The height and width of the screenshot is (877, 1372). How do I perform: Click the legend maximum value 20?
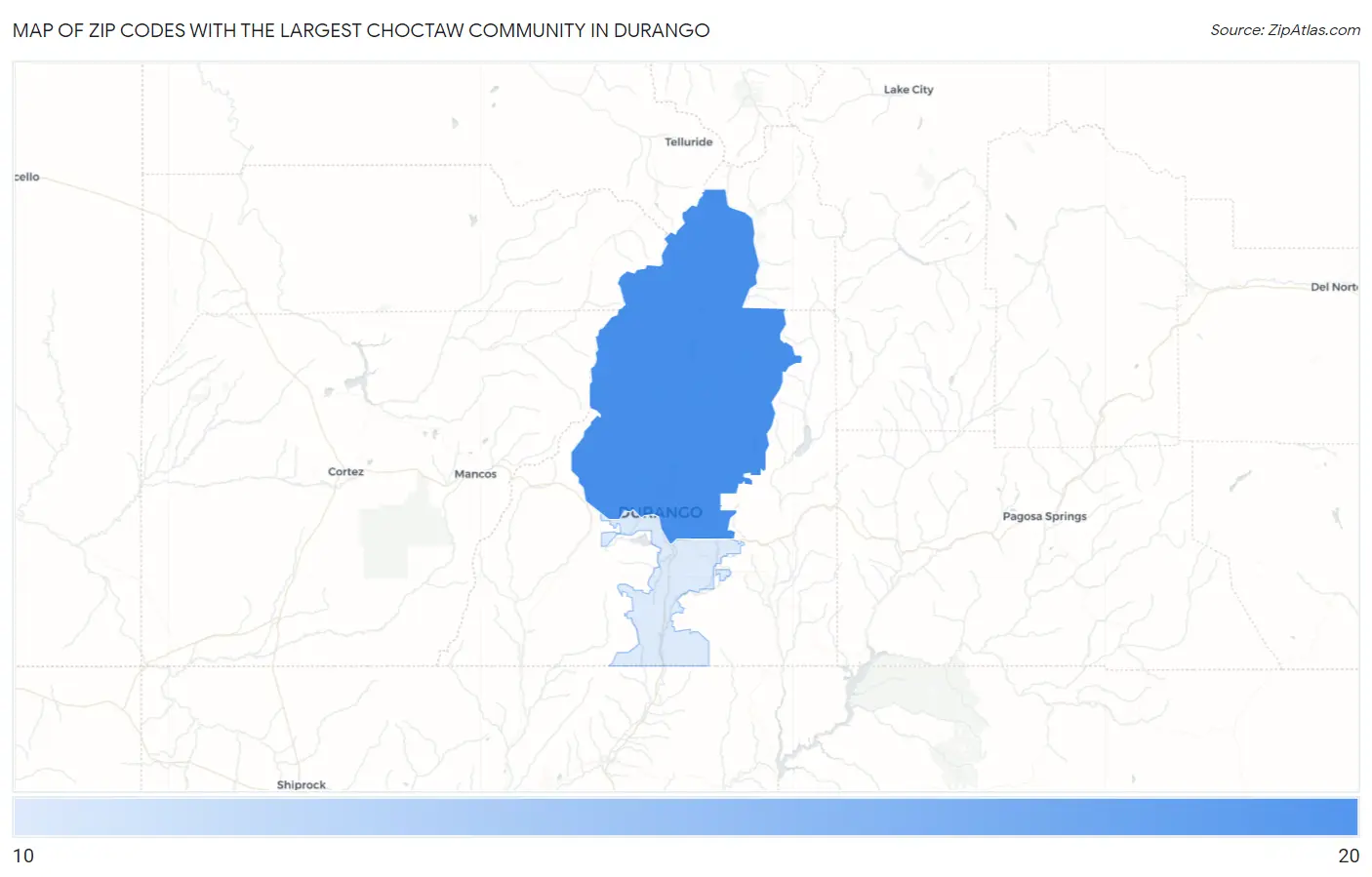pyautogui.click(x=1349, y=857)
